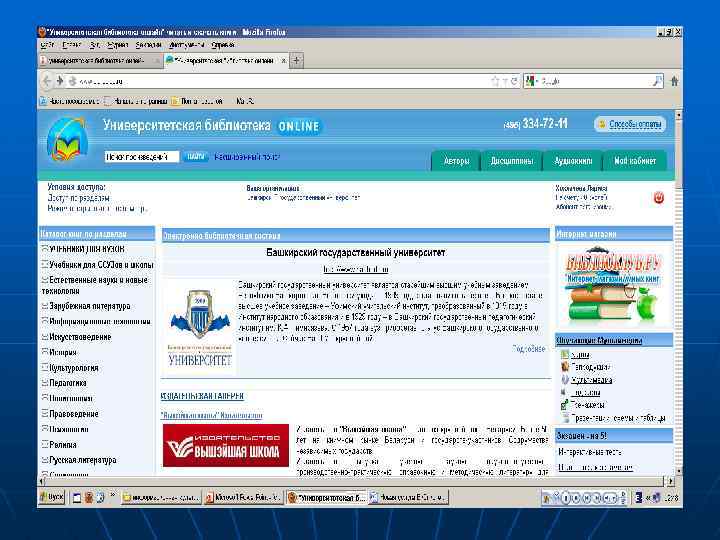This screenshot has height=540, width=720.
Task: Open the Библиоклуб online shop banner
Action: [x=613, y=286]
